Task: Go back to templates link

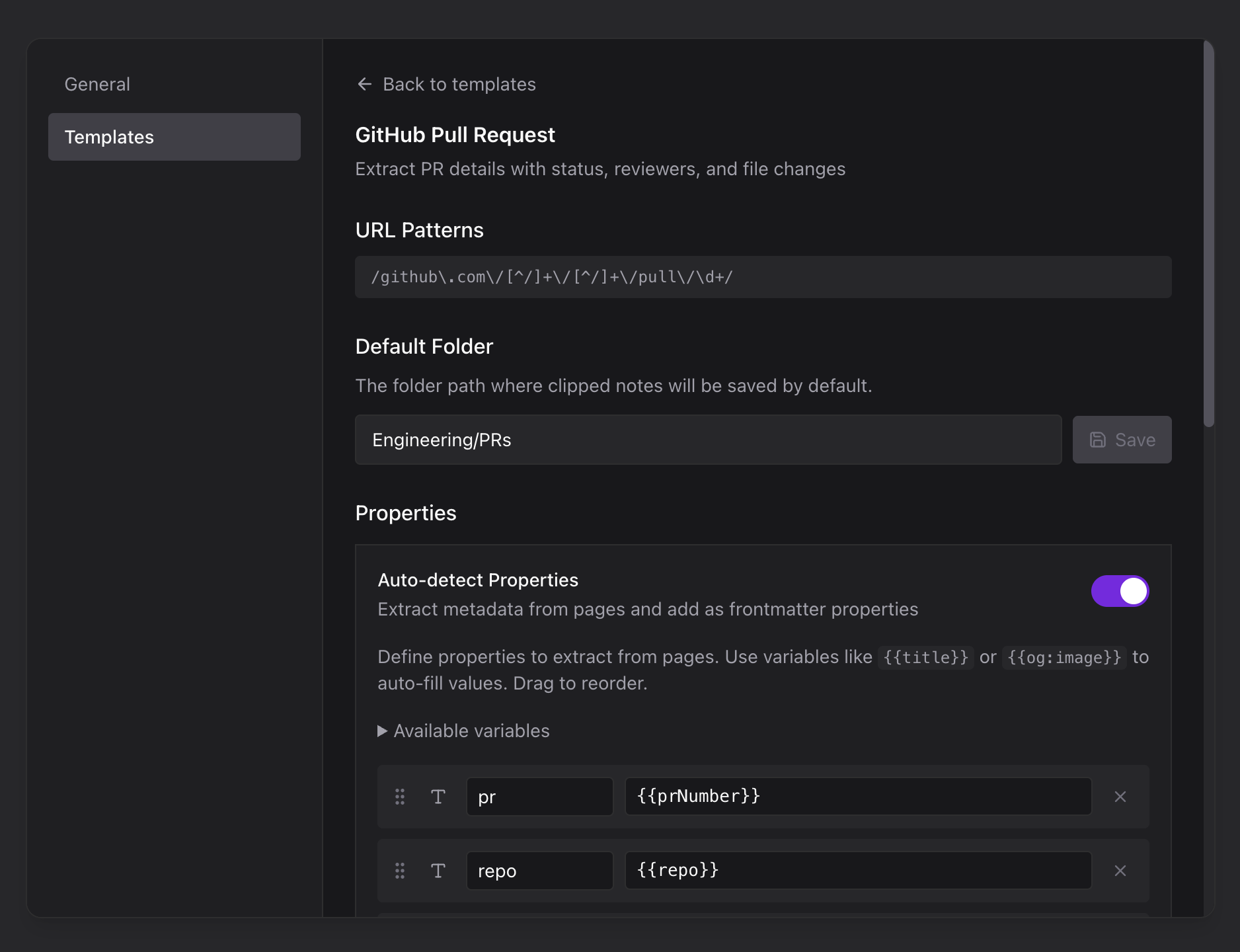Action: [x=446, y=84]
